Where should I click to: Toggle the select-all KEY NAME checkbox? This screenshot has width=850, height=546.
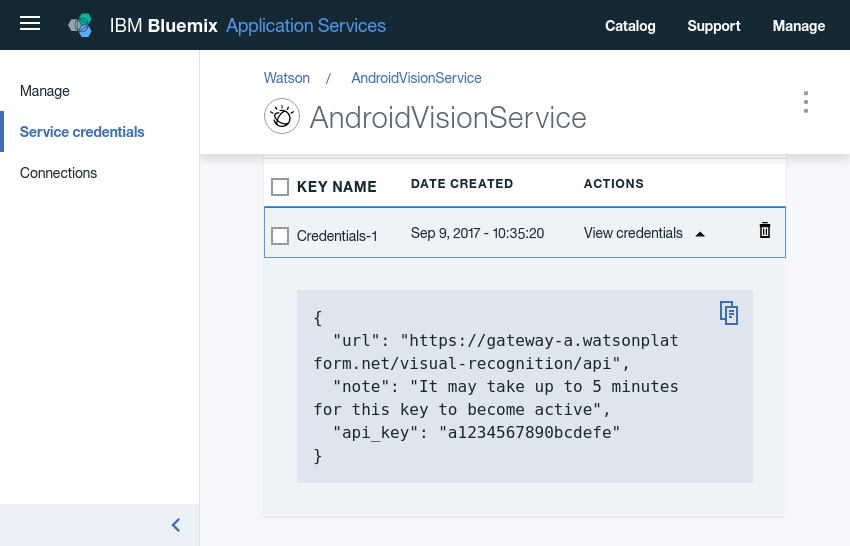[x=280, y=187]
